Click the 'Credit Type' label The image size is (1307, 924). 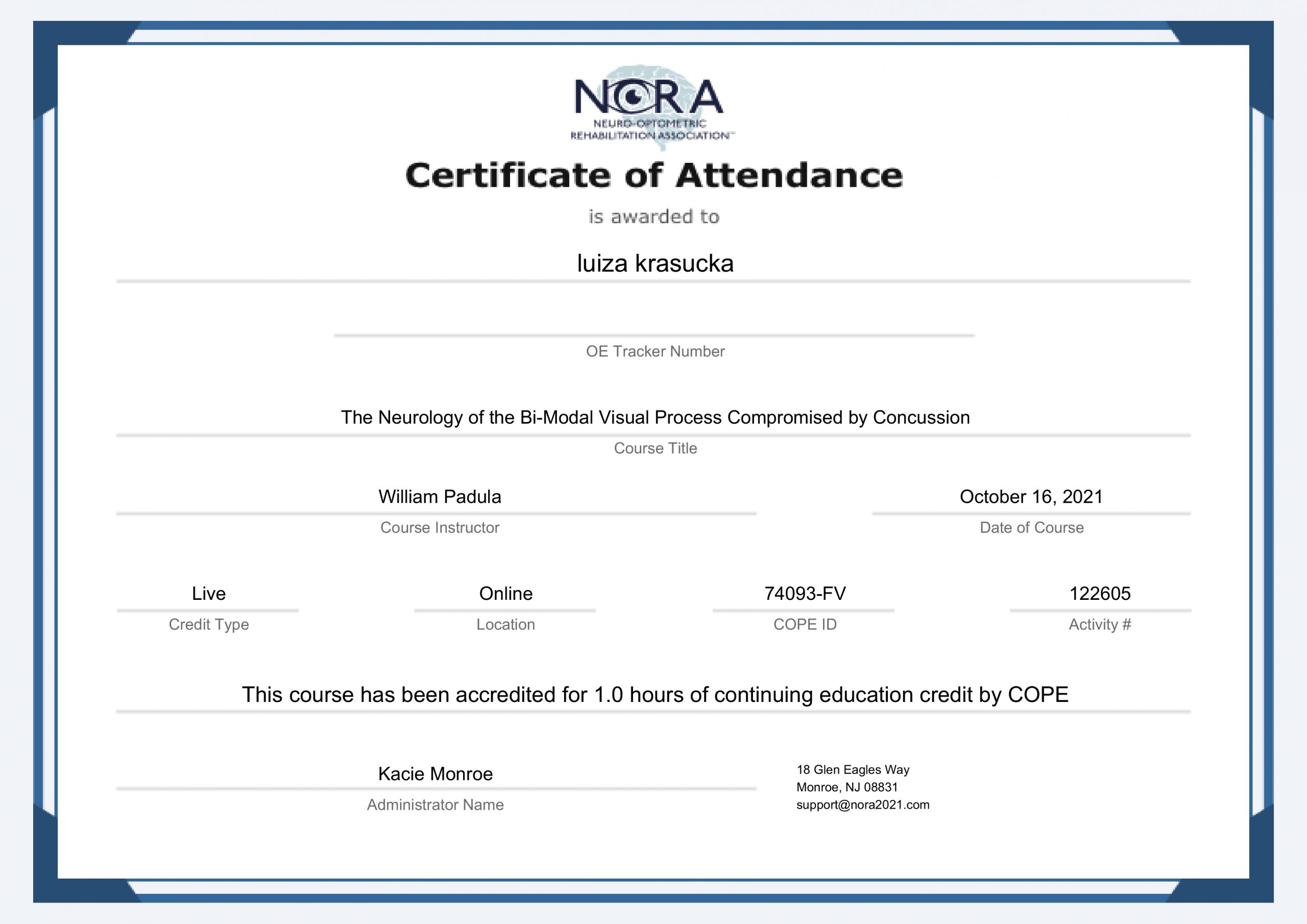(208, 624)
